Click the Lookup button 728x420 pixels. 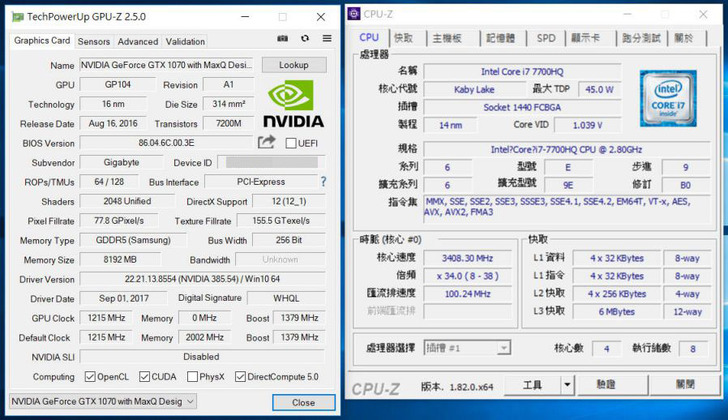point(294,65)
